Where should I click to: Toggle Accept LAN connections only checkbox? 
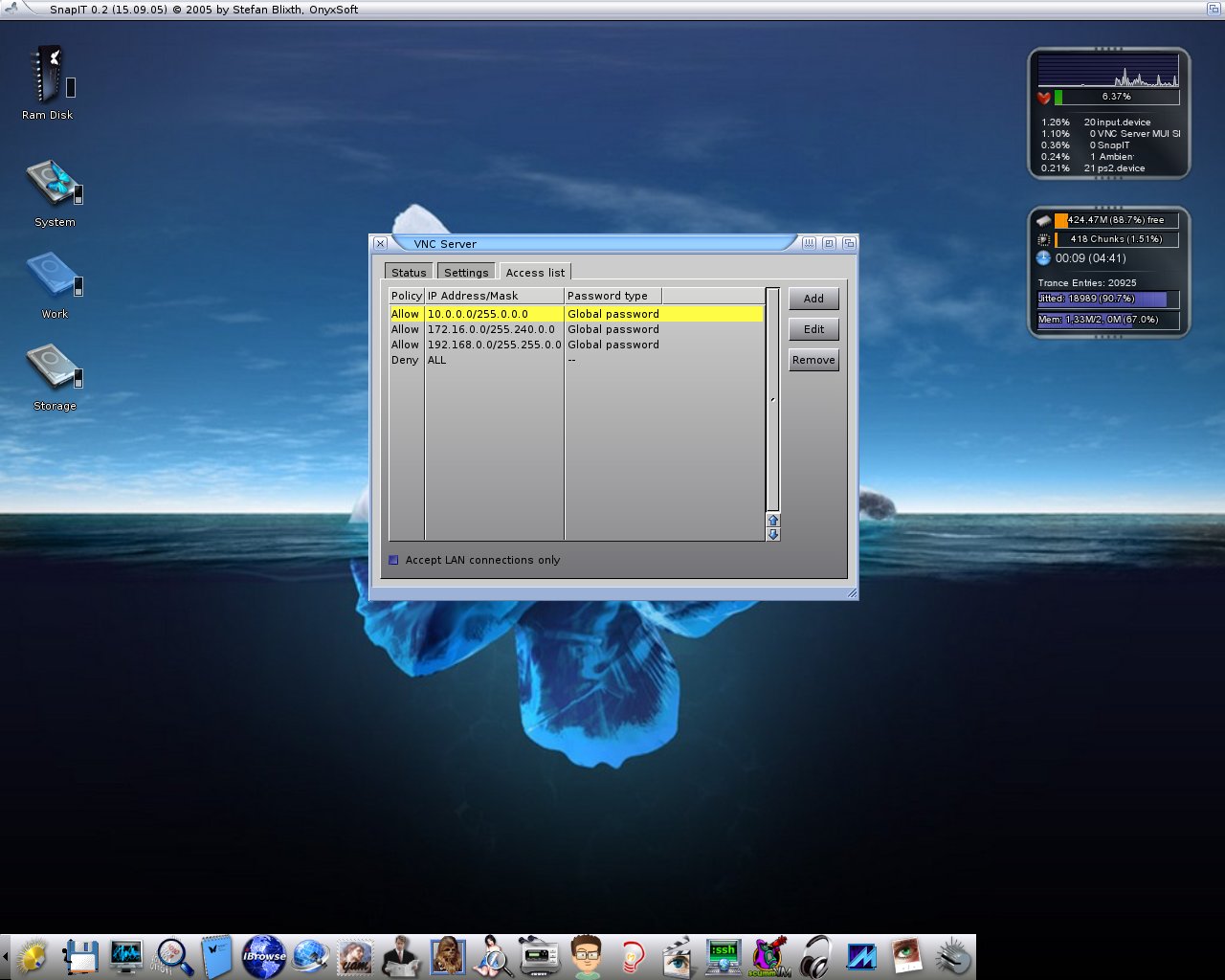393,560
